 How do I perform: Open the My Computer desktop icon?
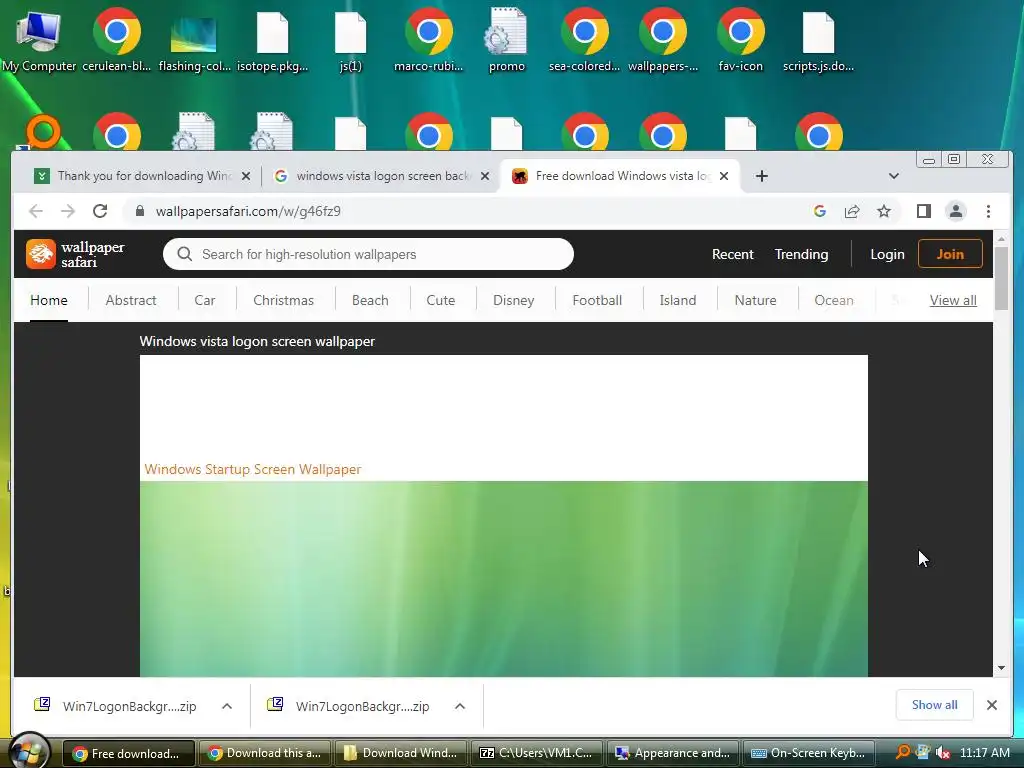click(x=39, y=39)
